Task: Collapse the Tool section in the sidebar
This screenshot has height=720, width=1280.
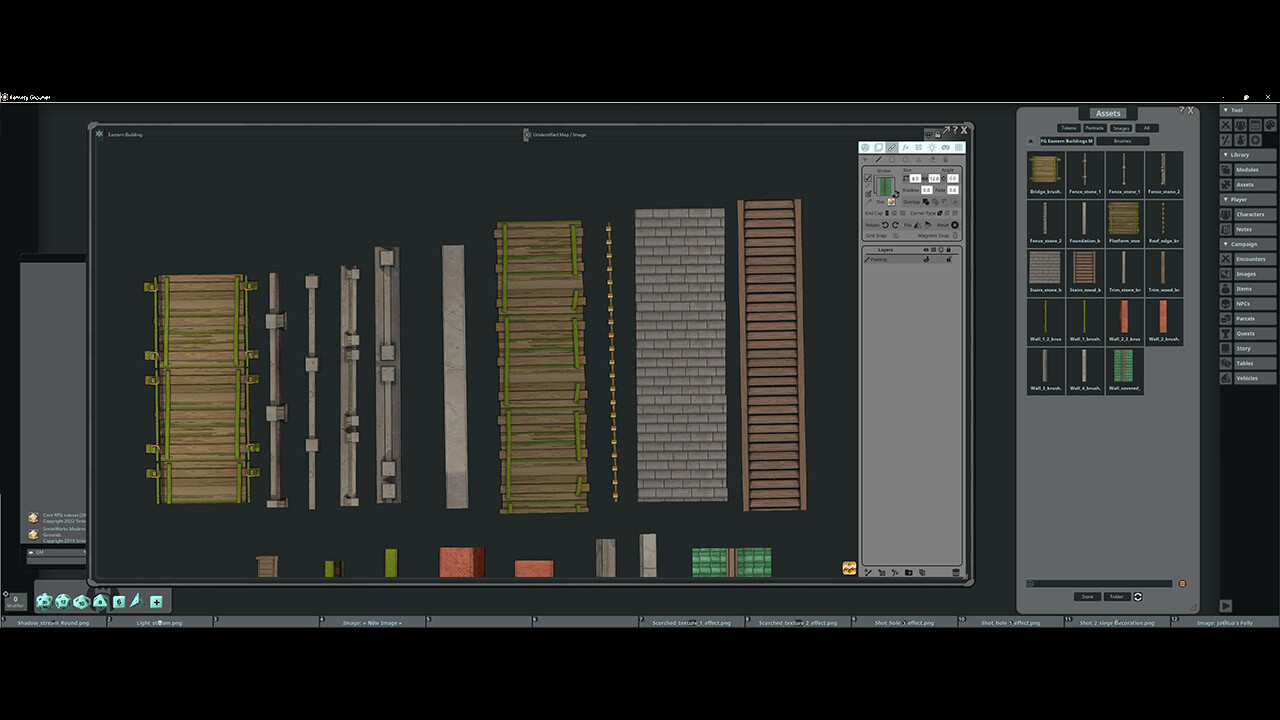Action: (x=1226, y=110)
